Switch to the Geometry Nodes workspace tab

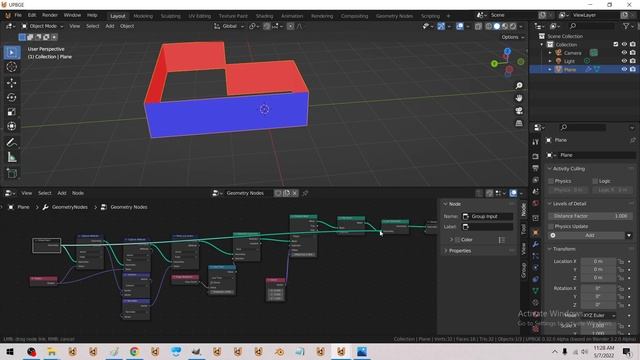click(x=394, y=16)
